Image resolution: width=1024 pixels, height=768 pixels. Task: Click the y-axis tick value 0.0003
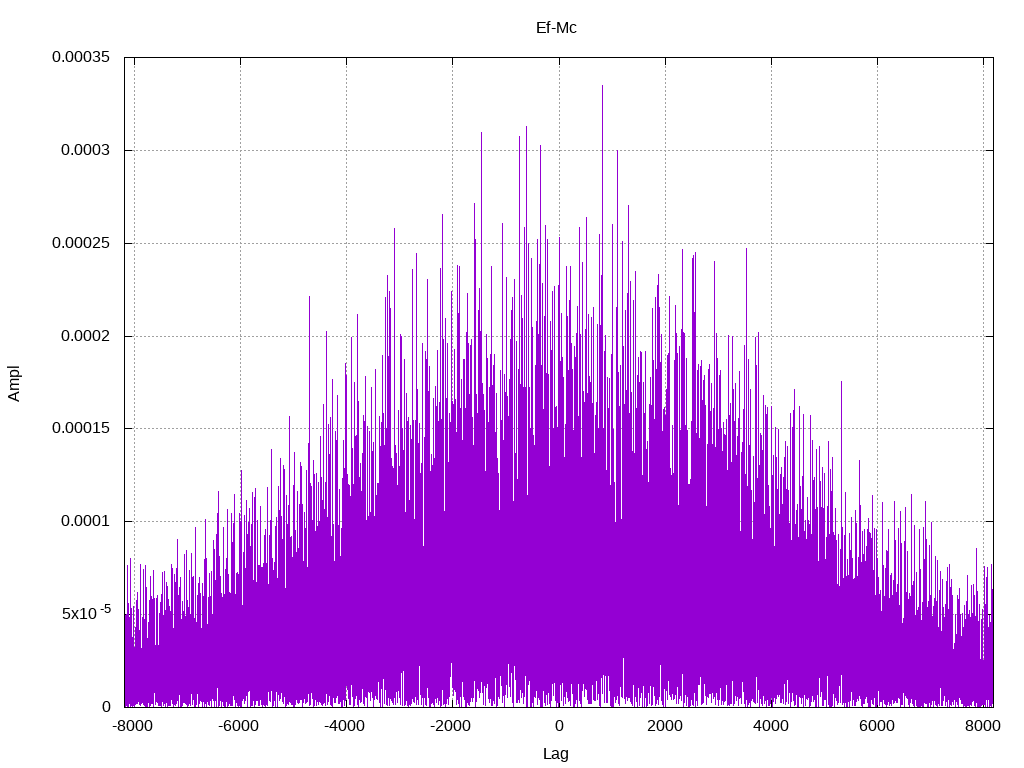[86, 150]
